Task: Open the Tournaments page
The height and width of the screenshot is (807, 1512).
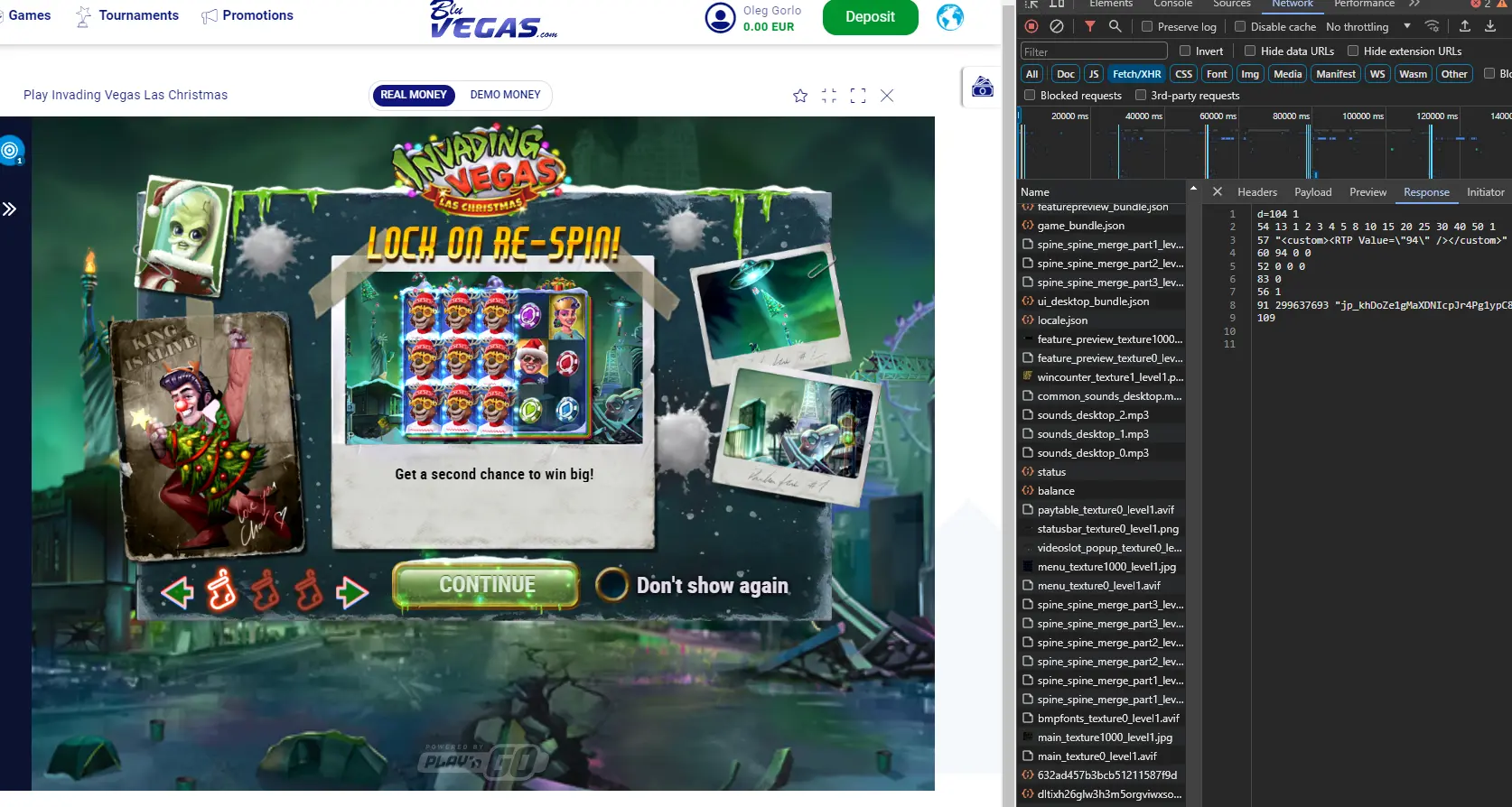Action: click(127, 15)
